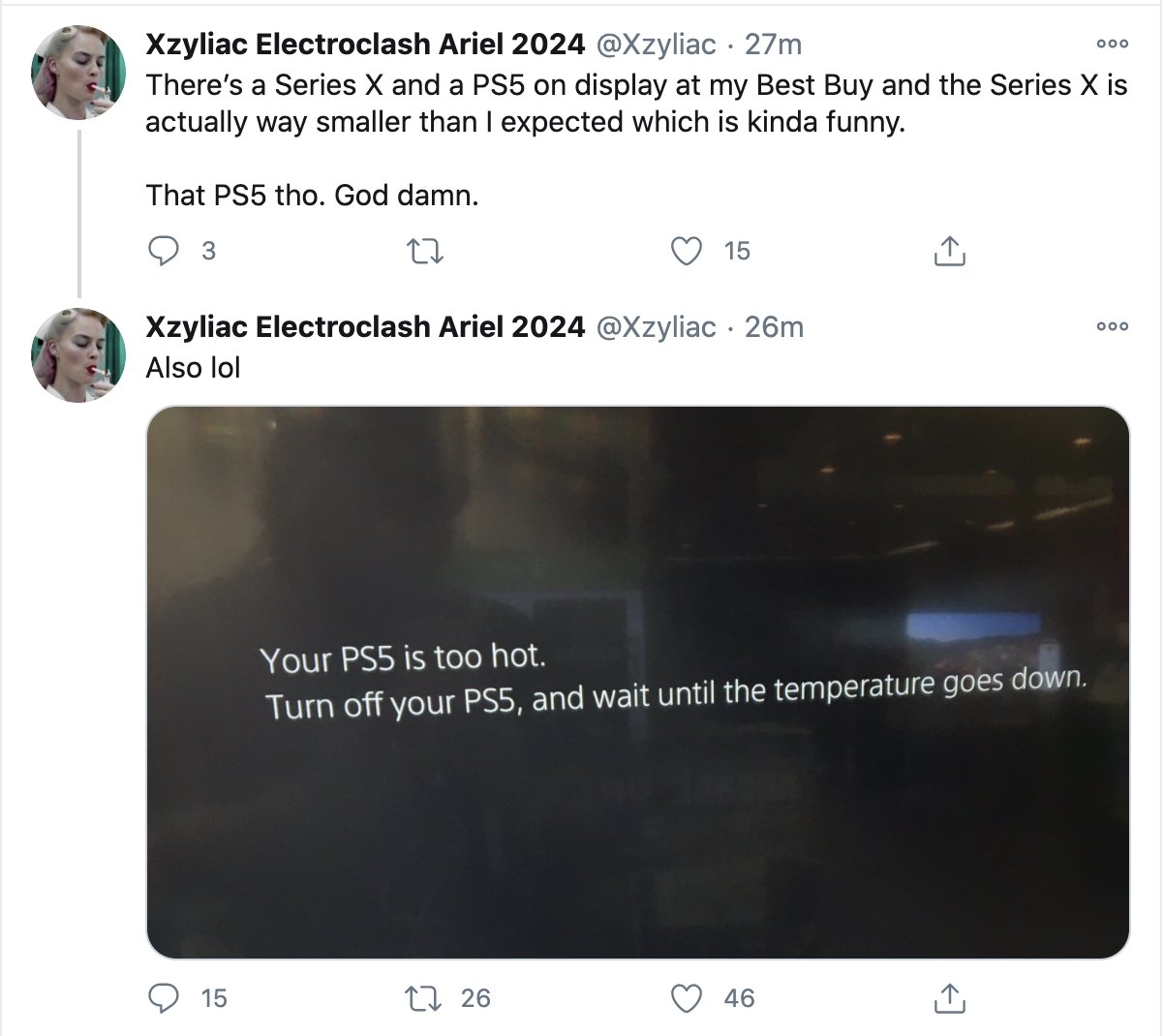Open profile picture on the first tweet
The height and width of the screenshot is (1036, 1164).
point(78,73)
